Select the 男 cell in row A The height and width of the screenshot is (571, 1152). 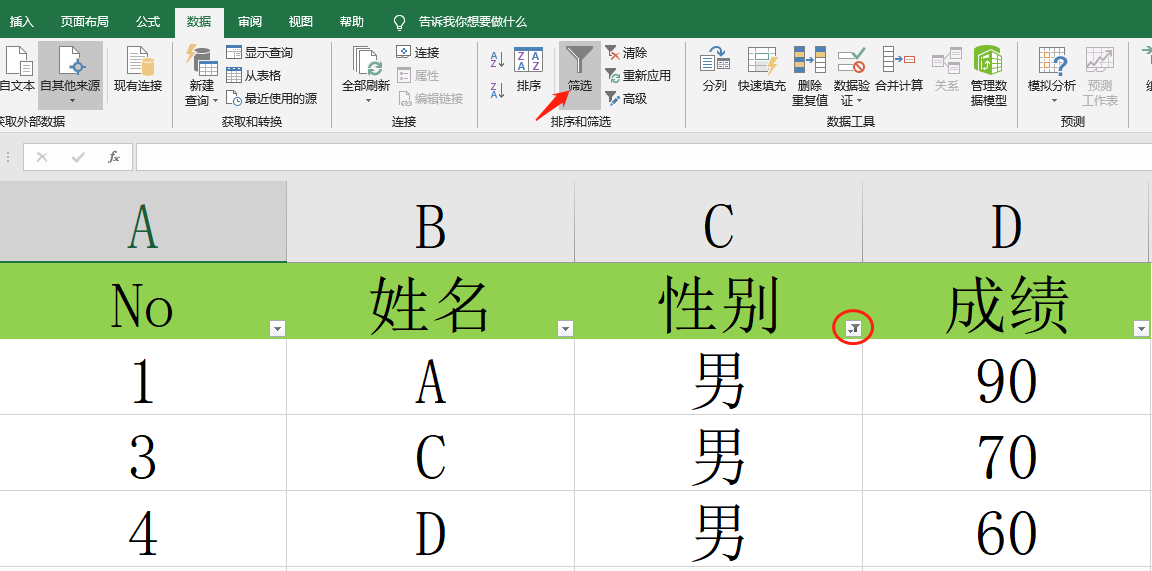click(x=719, y=377)
